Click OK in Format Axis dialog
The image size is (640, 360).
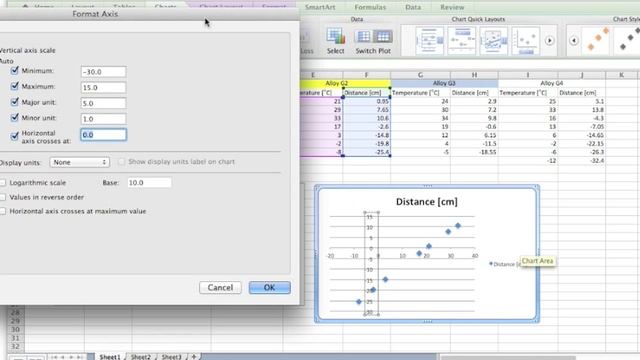click(x=269, y=287)
